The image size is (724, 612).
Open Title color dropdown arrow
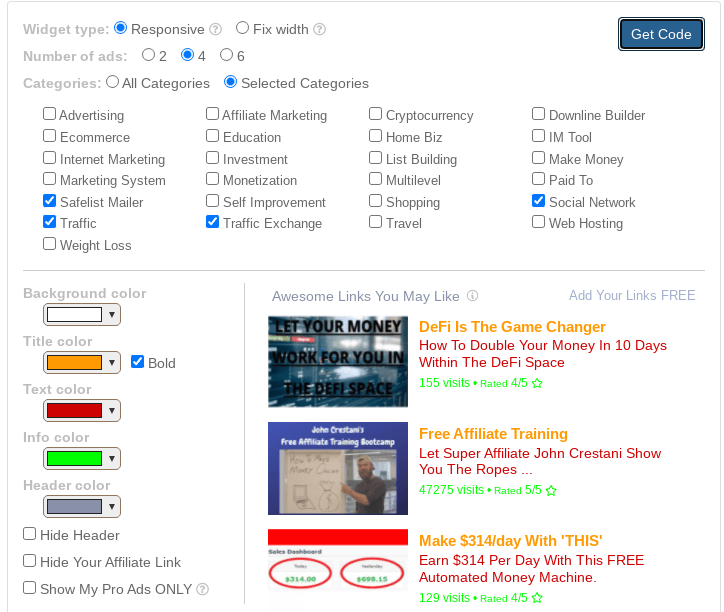pos(112,363)
